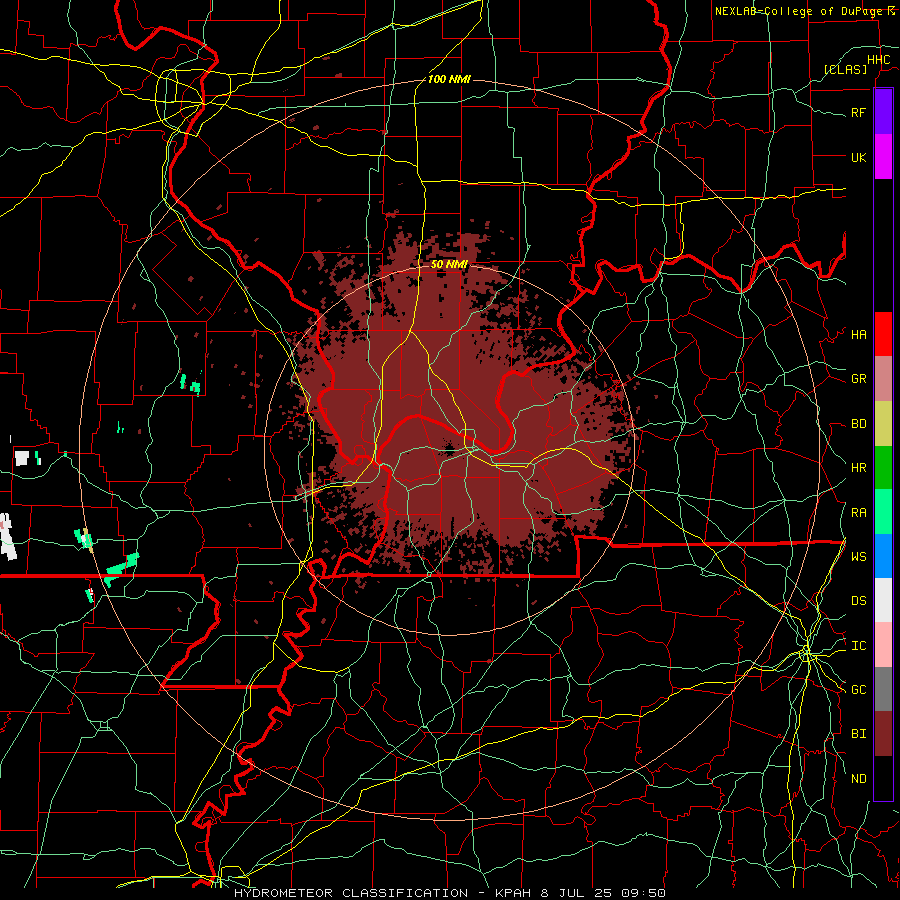The width and height of the screenshot is (900, 900).
Task: Click the ND legend label
Action: coord(858,779)
